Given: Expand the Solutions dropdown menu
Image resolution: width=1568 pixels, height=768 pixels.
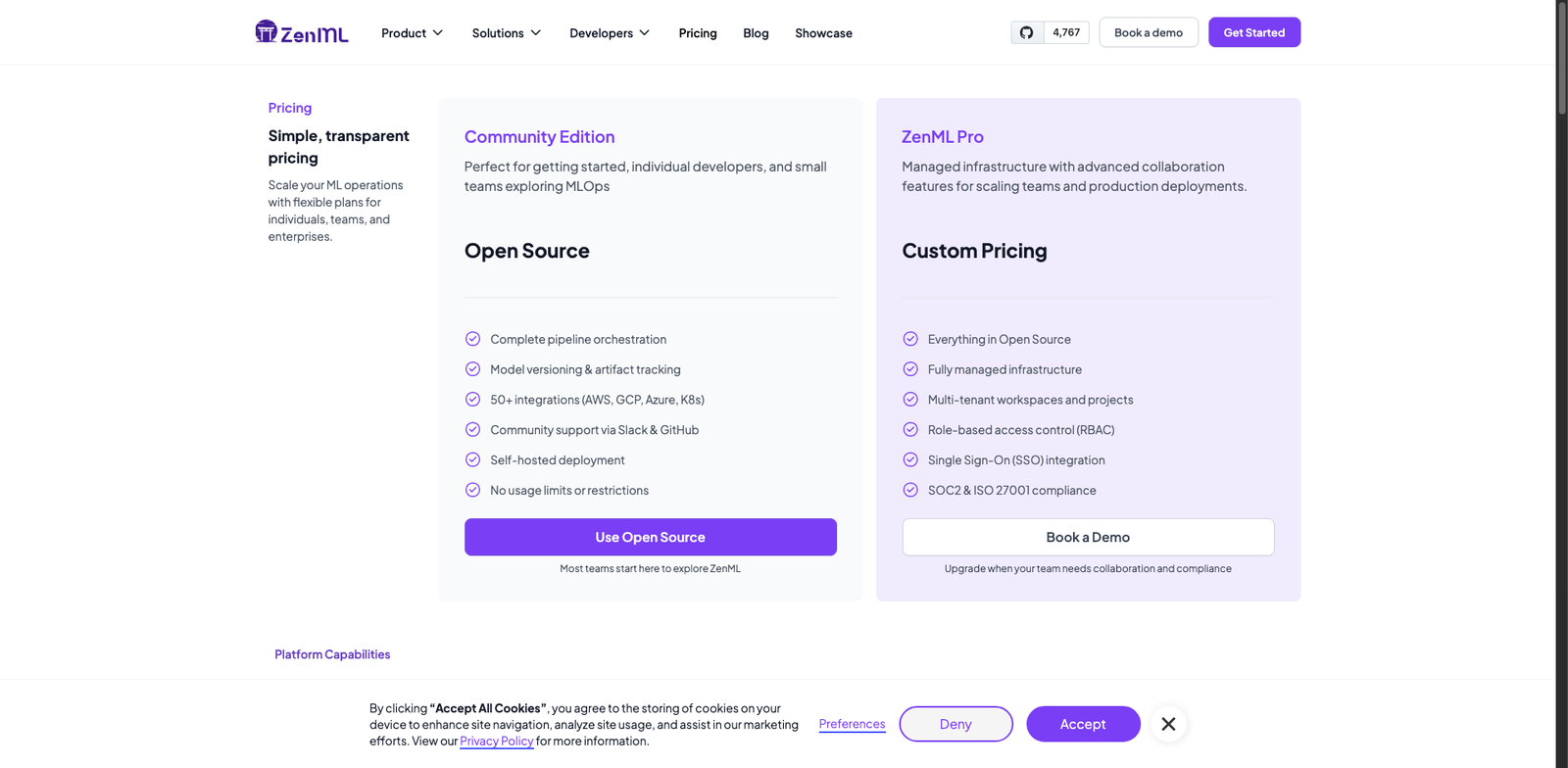Looking at the screenshot, I should 507,33.
